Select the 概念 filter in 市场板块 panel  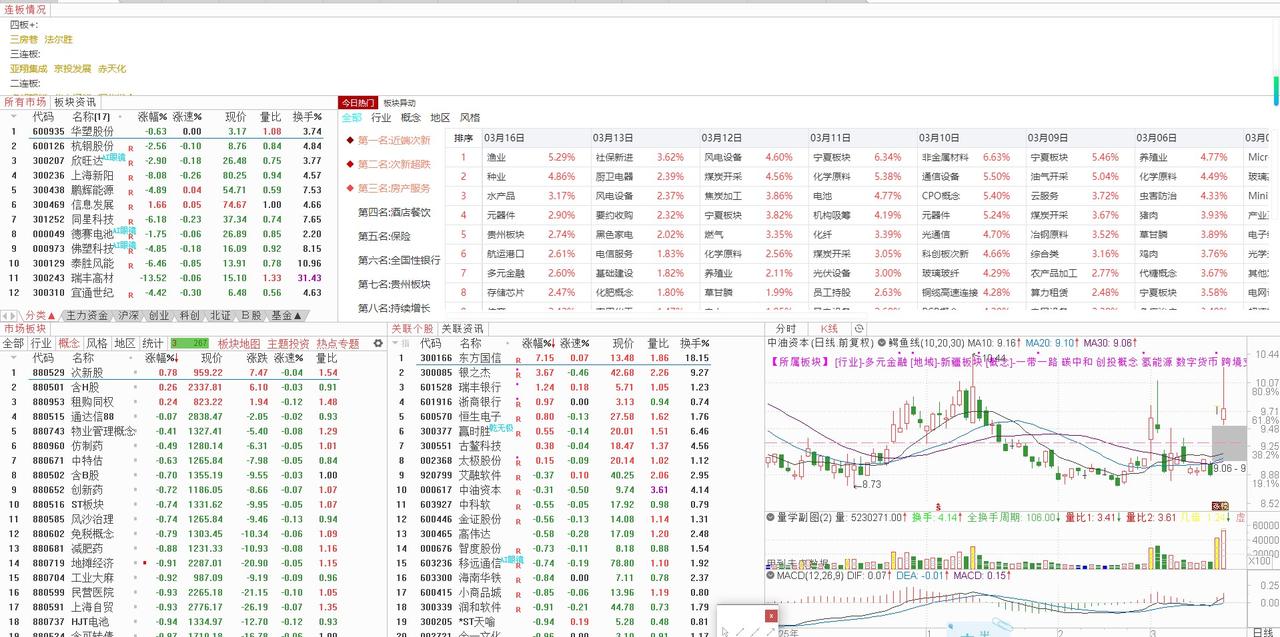[70, 342]
